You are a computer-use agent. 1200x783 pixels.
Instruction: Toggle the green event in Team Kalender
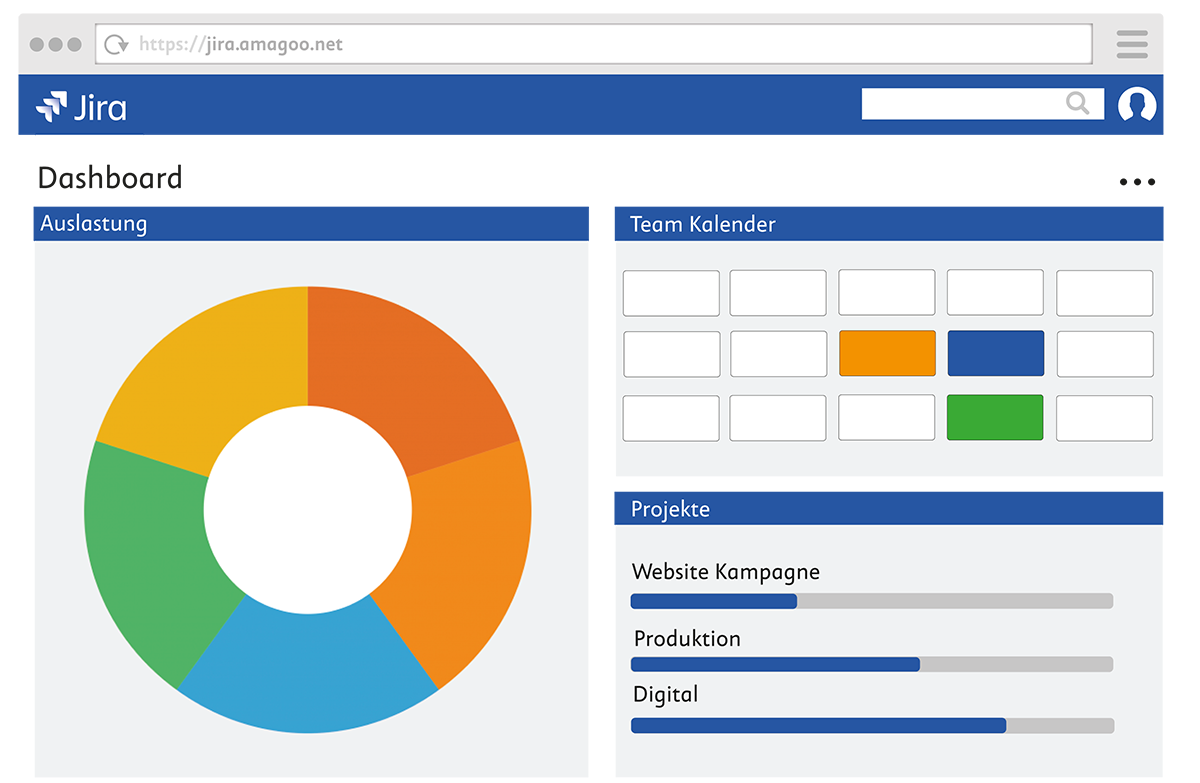pyautogui.click(x=995, y=417)
